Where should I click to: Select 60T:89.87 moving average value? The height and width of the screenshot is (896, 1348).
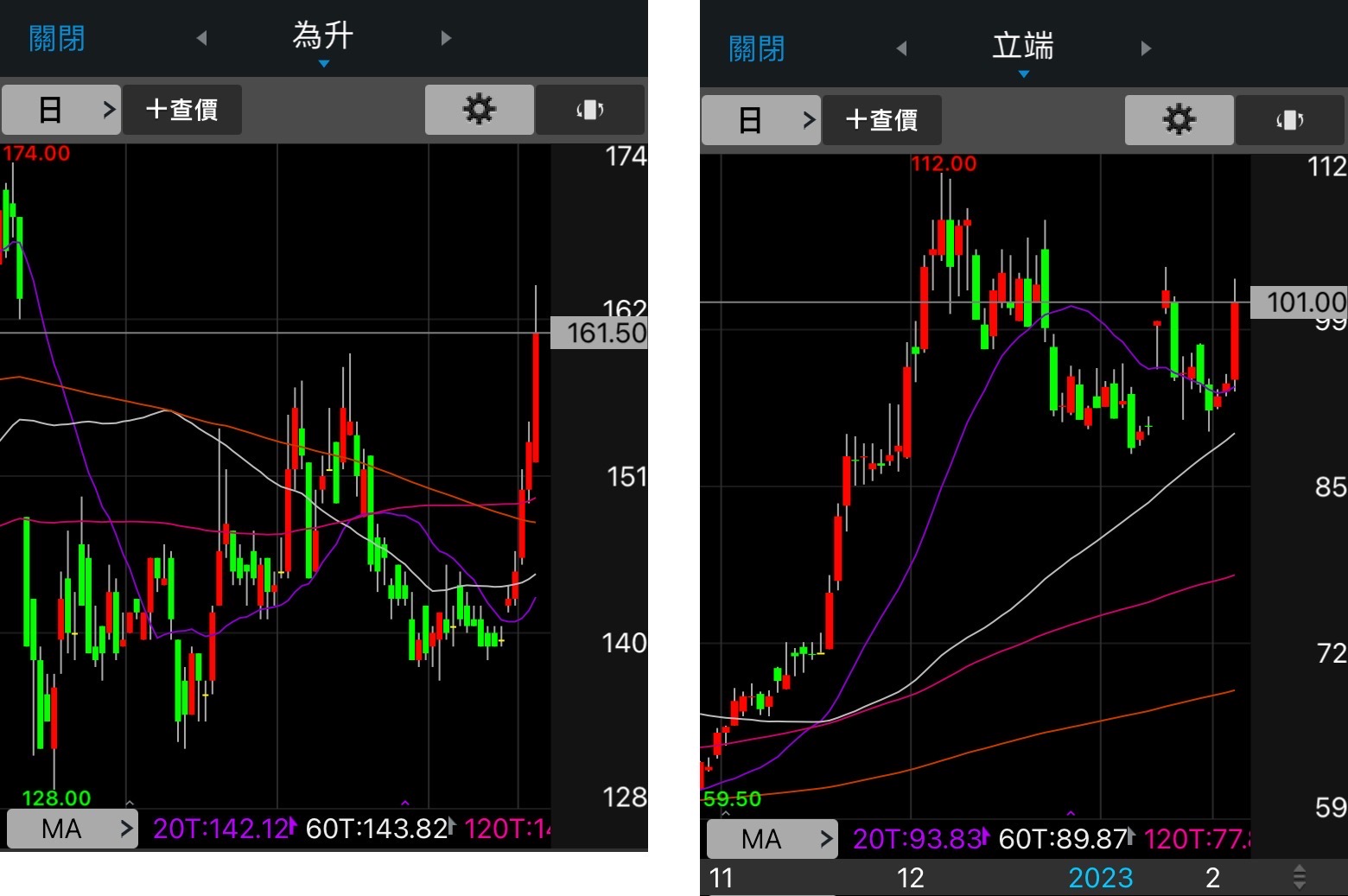click(x=1065, y=839)
